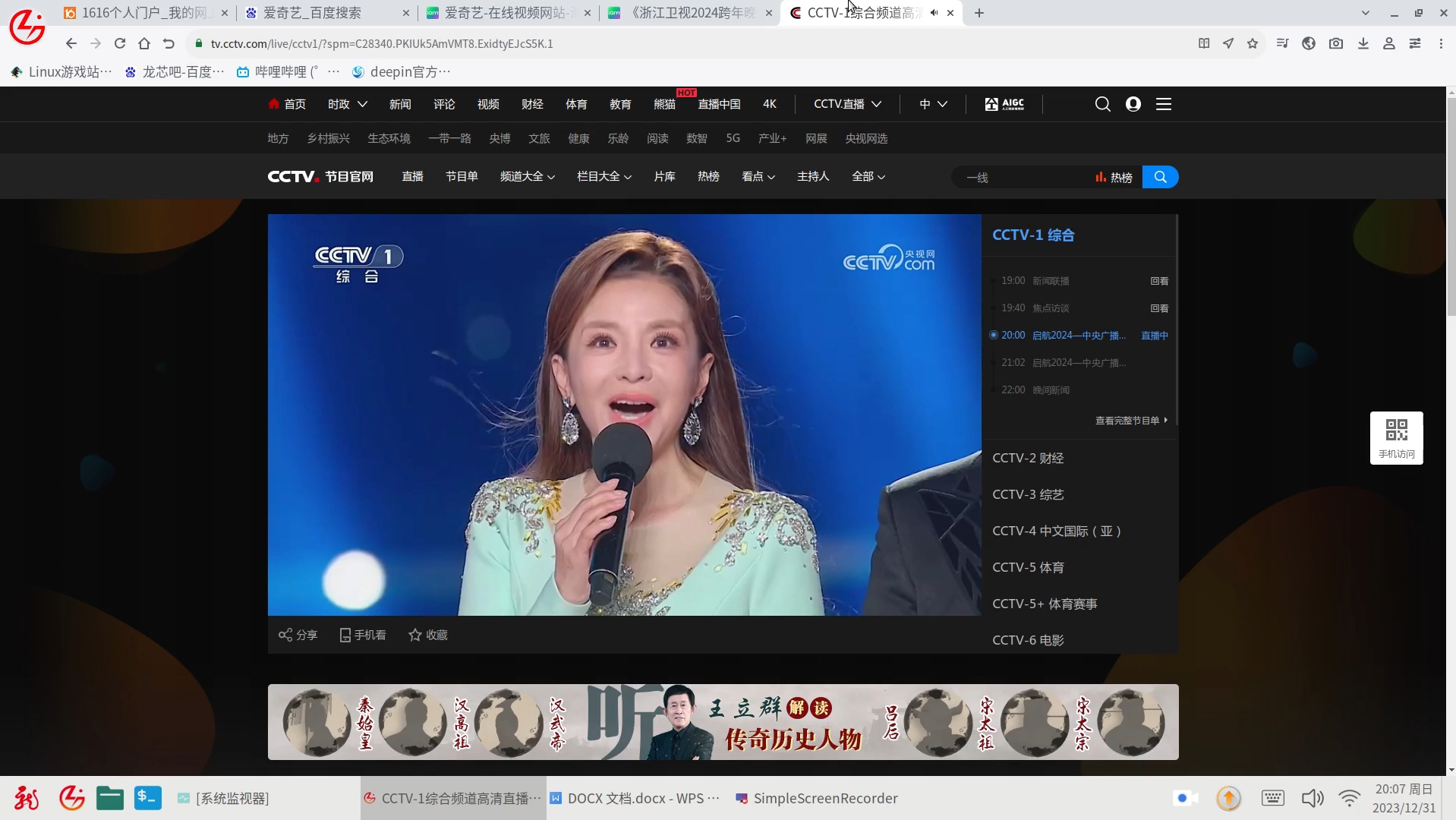This screenshot has height=820, width=1456.
Task: Expand 查看完整节目单 full schedule
Action: click(x=1131, y=421)
